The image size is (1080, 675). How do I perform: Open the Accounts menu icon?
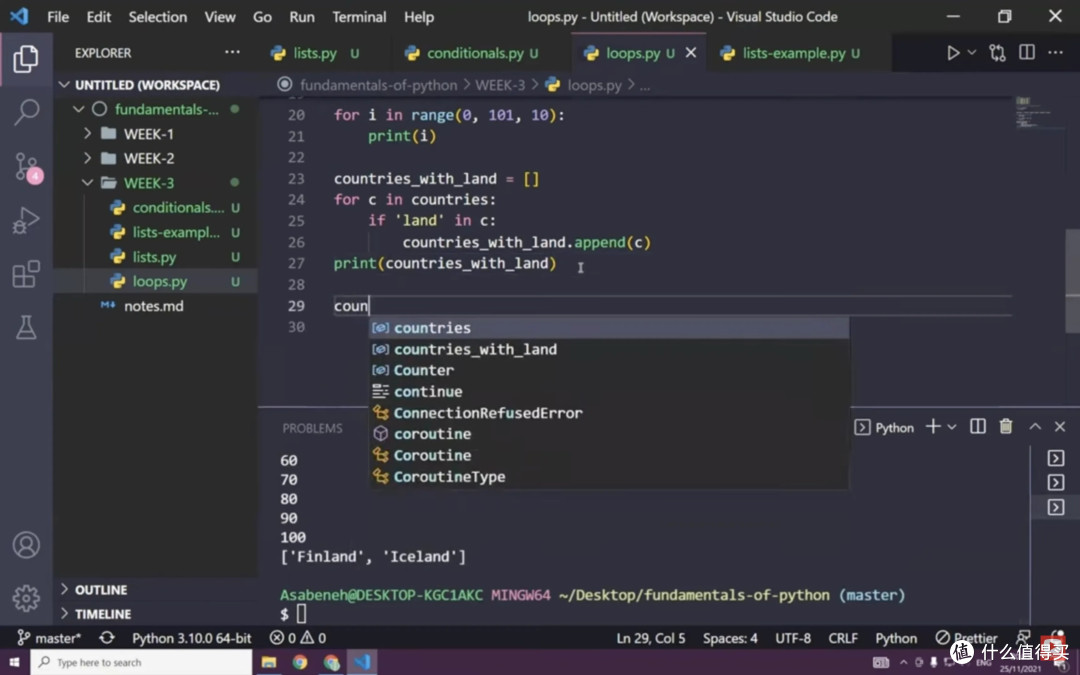[x=26, y=545]
